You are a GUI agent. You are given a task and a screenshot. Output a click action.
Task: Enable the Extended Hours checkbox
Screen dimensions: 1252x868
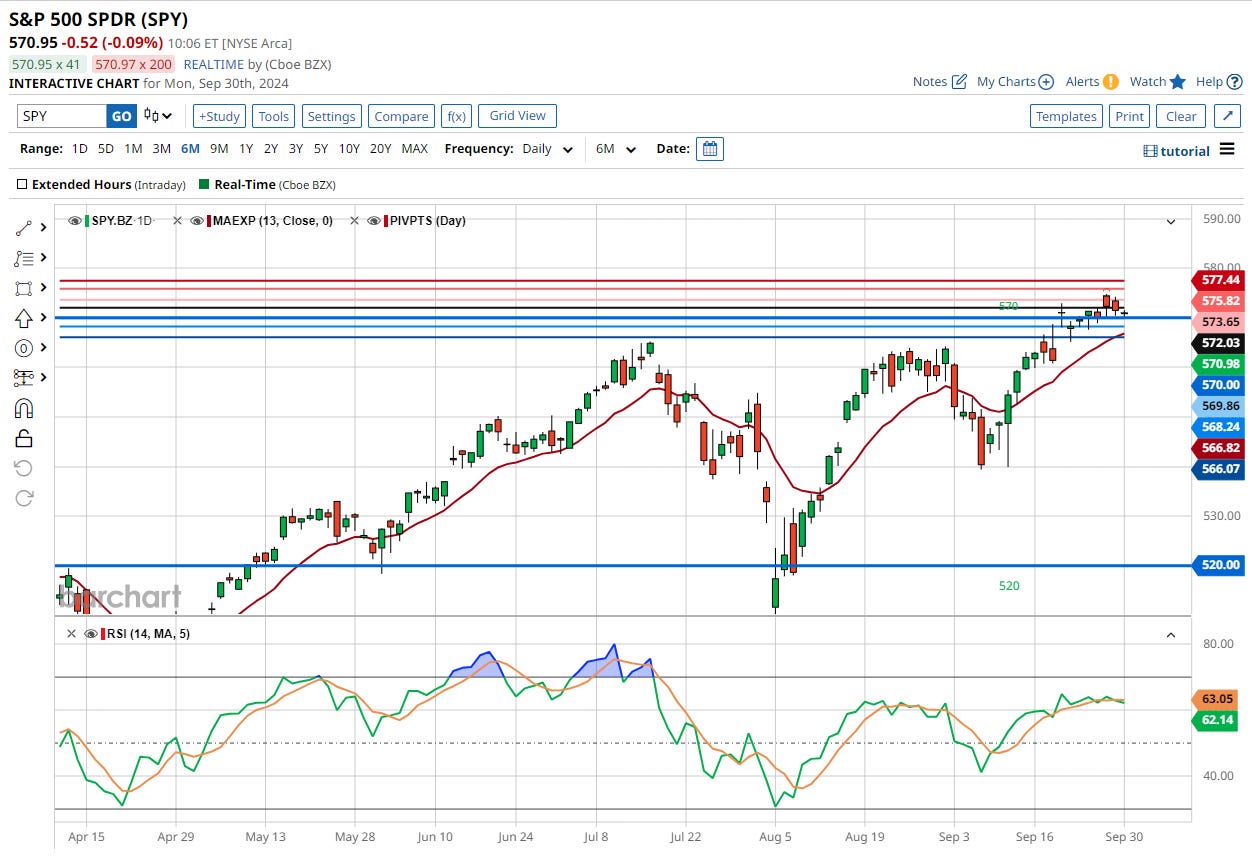pos(22,185)
